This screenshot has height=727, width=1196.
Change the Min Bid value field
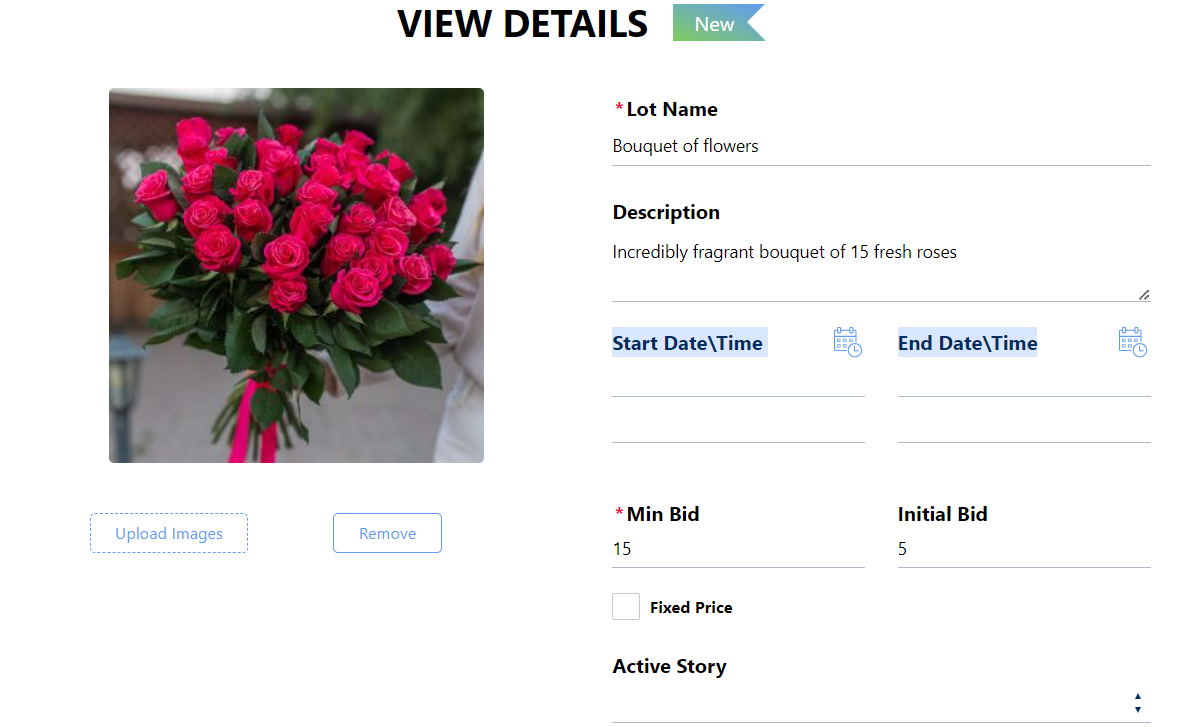(738, 549)
